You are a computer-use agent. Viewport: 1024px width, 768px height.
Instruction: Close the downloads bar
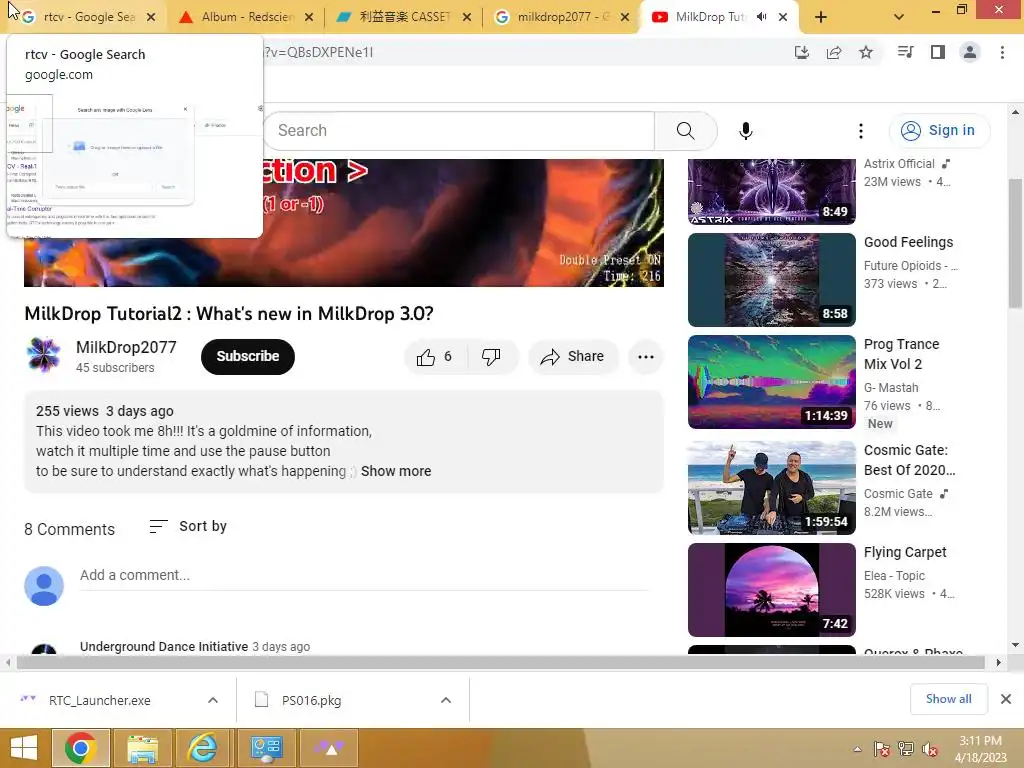[1006, 699]
